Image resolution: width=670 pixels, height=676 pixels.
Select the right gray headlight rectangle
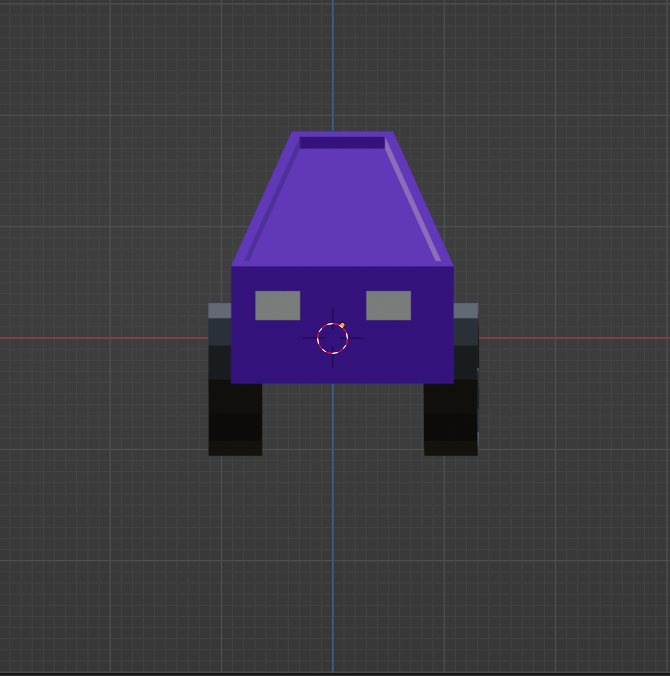(388, 306)
